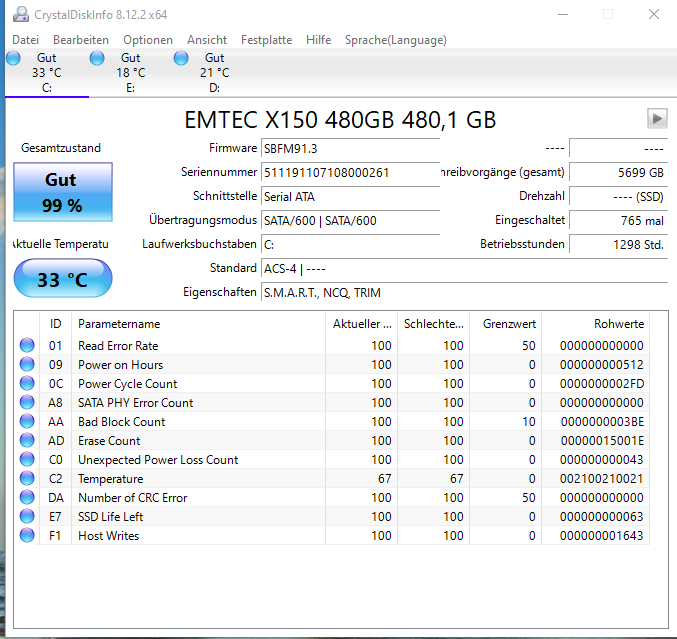Click the Aktueller column header
This screenshot has height=639, width=677.
(361, 324)
